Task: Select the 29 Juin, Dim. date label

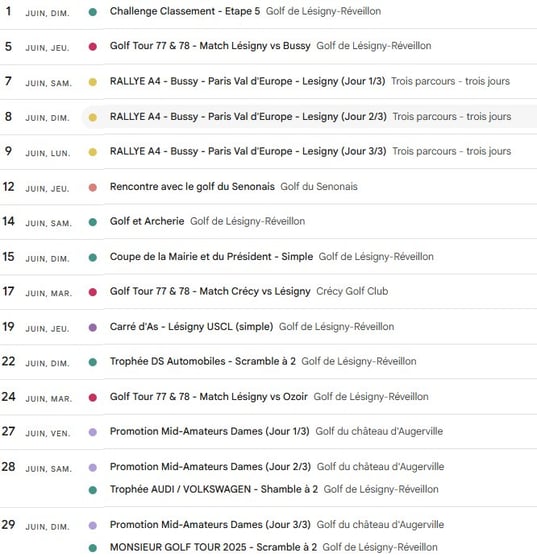Action: [x=36, y=525]
